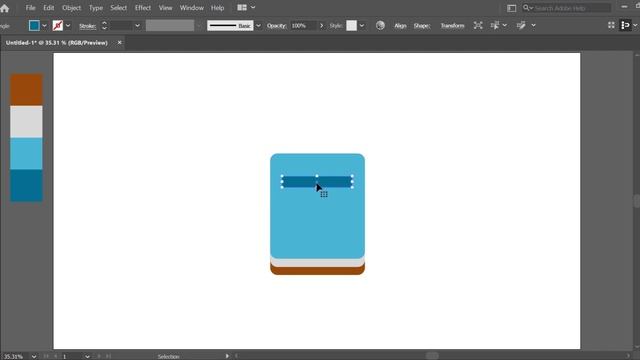Open the Effect menu
The image size is (640, 360).
[143, 8]
